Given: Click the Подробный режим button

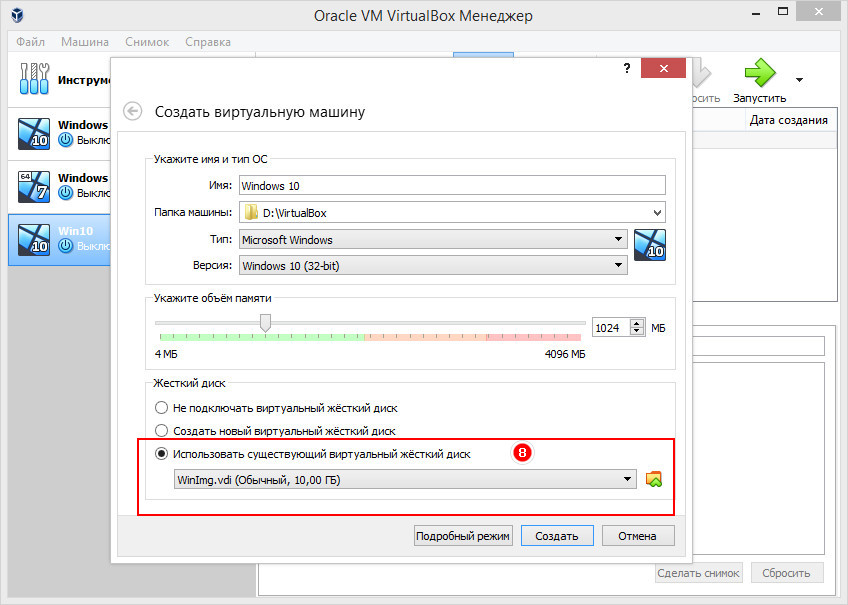Looking at the screenshot, I should [463, 536].
